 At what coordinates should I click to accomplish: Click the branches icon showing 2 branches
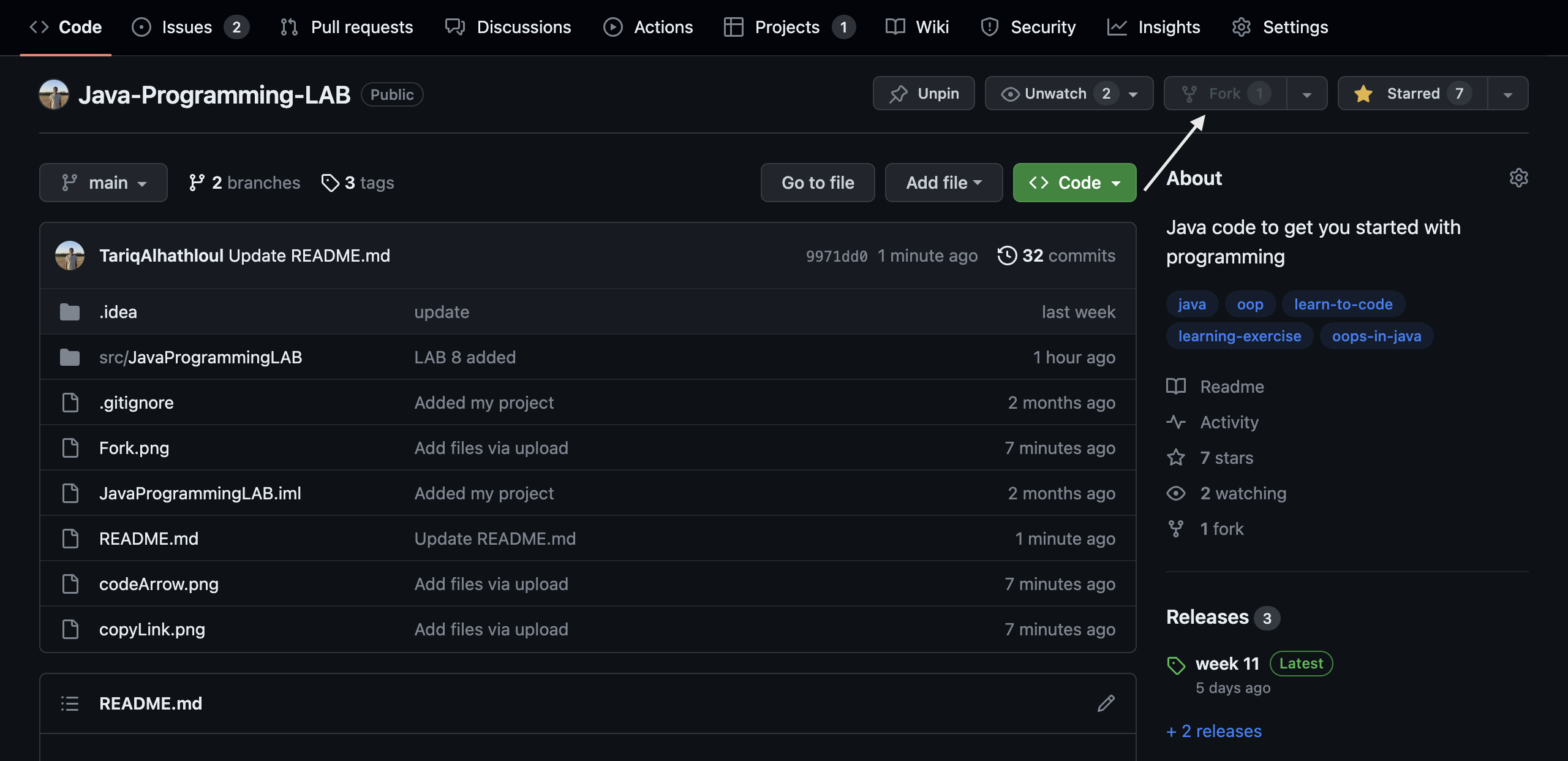[x=197, y=183]
